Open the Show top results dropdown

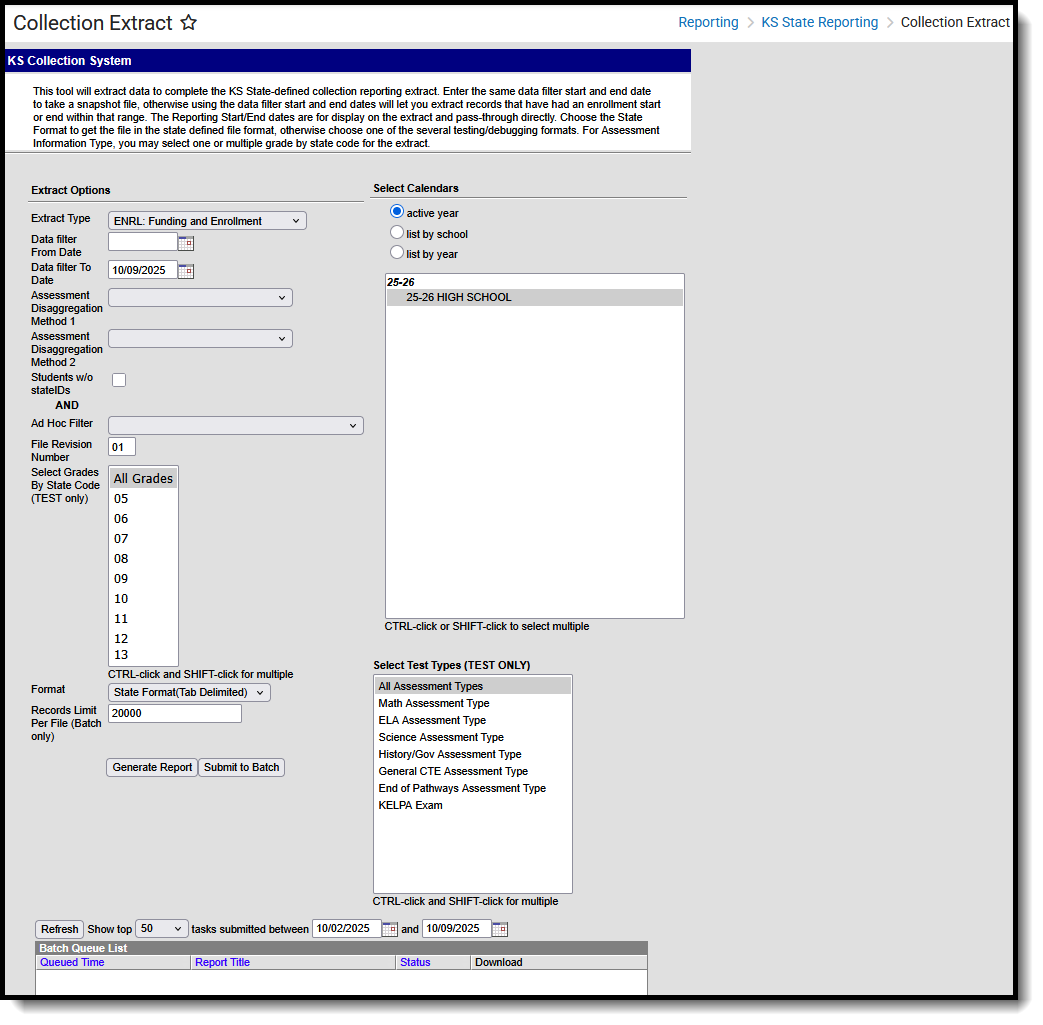click(161, 929)
